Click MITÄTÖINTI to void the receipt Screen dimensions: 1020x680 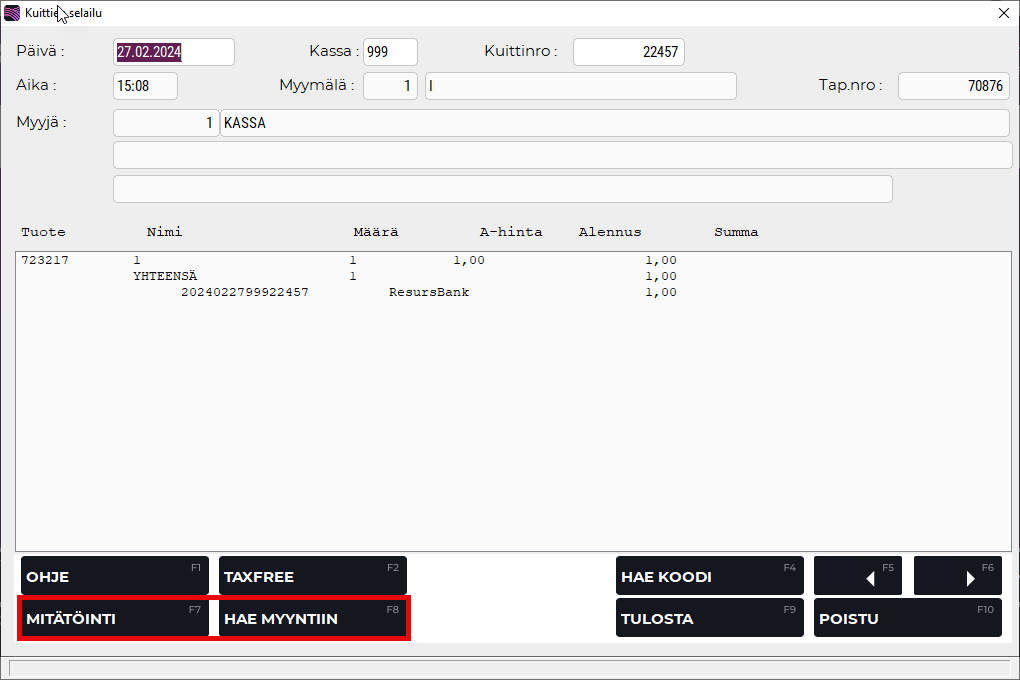pos(115,618)
